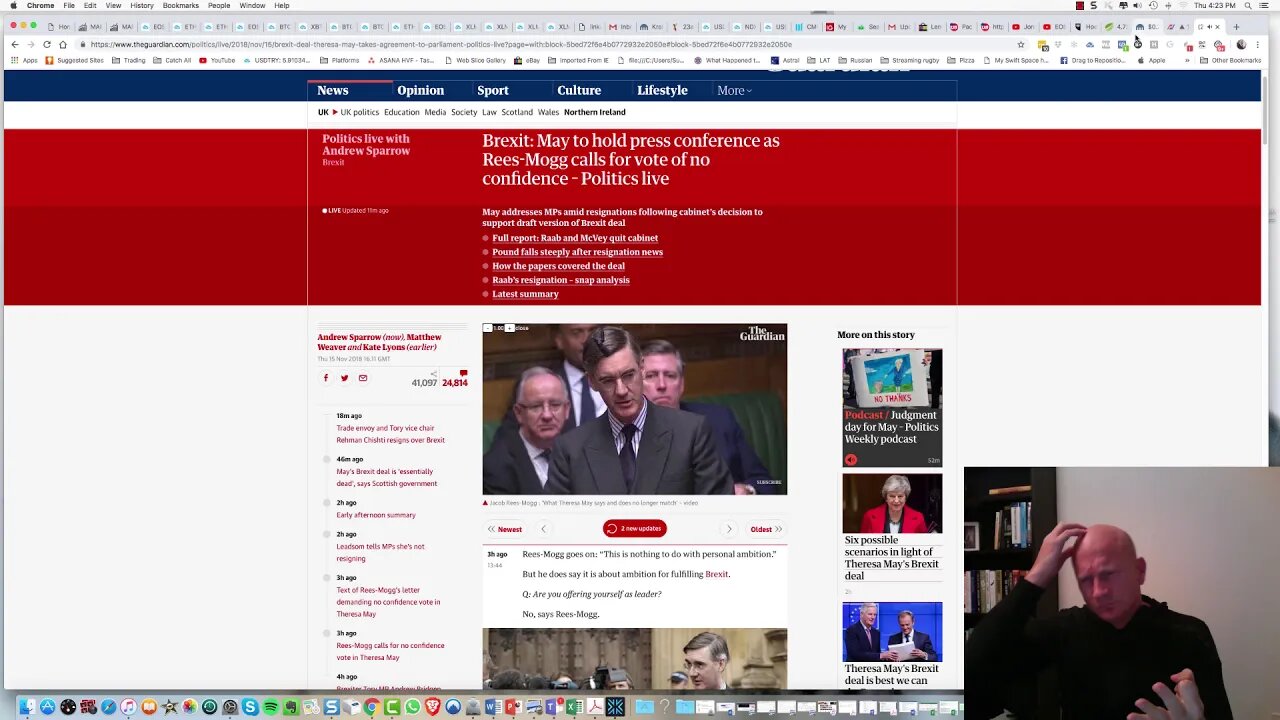The height and width of the screenshot is (720, 1280).
Task: Open Leadsom tells MPs she's not resigning
Action: point(380,552)
